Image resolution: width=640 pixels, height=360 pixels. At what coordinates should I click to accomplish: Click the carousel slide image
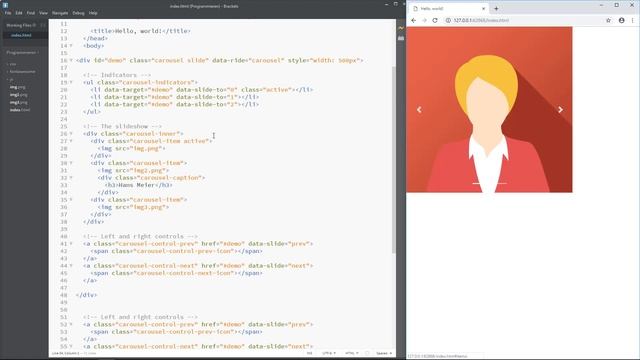(x=489, y=109)
